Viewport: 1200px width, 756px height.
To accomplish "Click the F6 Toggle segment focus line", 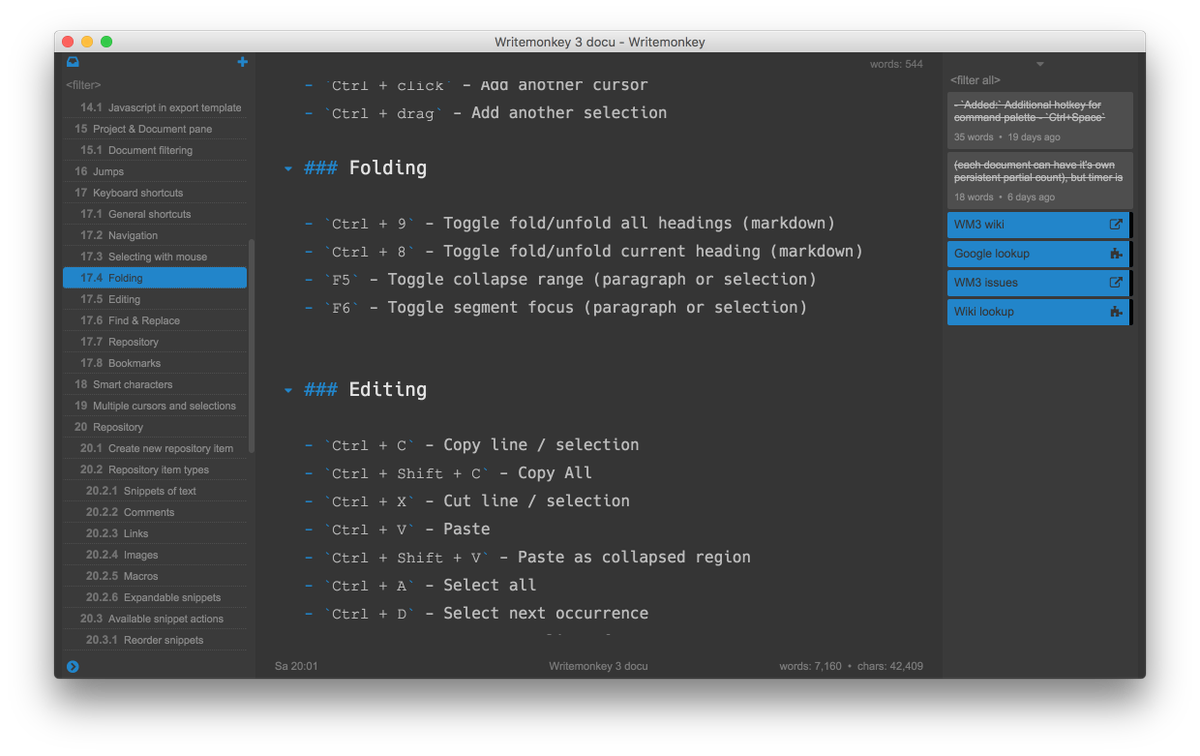I will click(x=556, y=307).
